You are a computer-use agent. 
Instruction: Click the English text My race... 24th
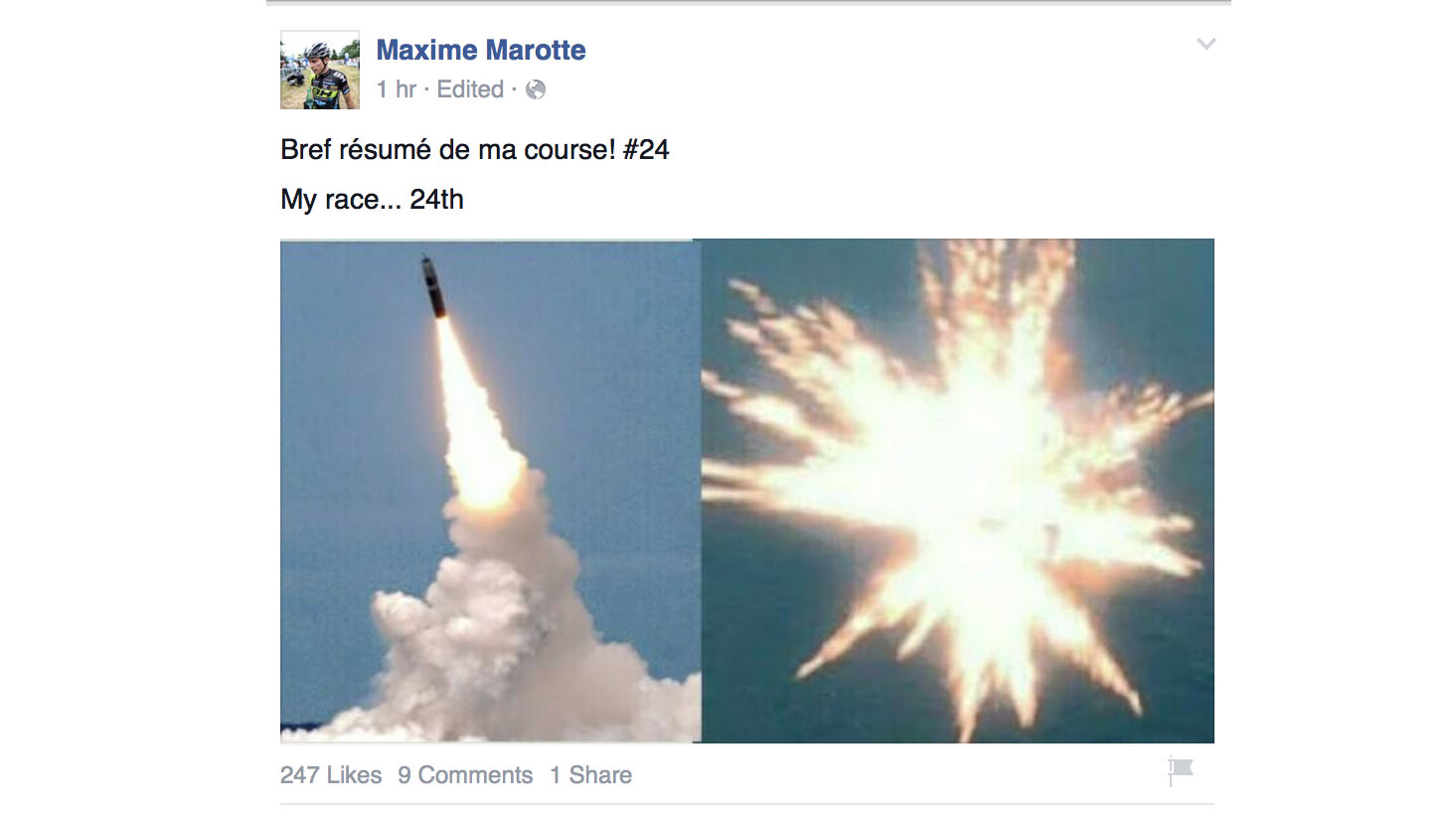pos(373,200)
